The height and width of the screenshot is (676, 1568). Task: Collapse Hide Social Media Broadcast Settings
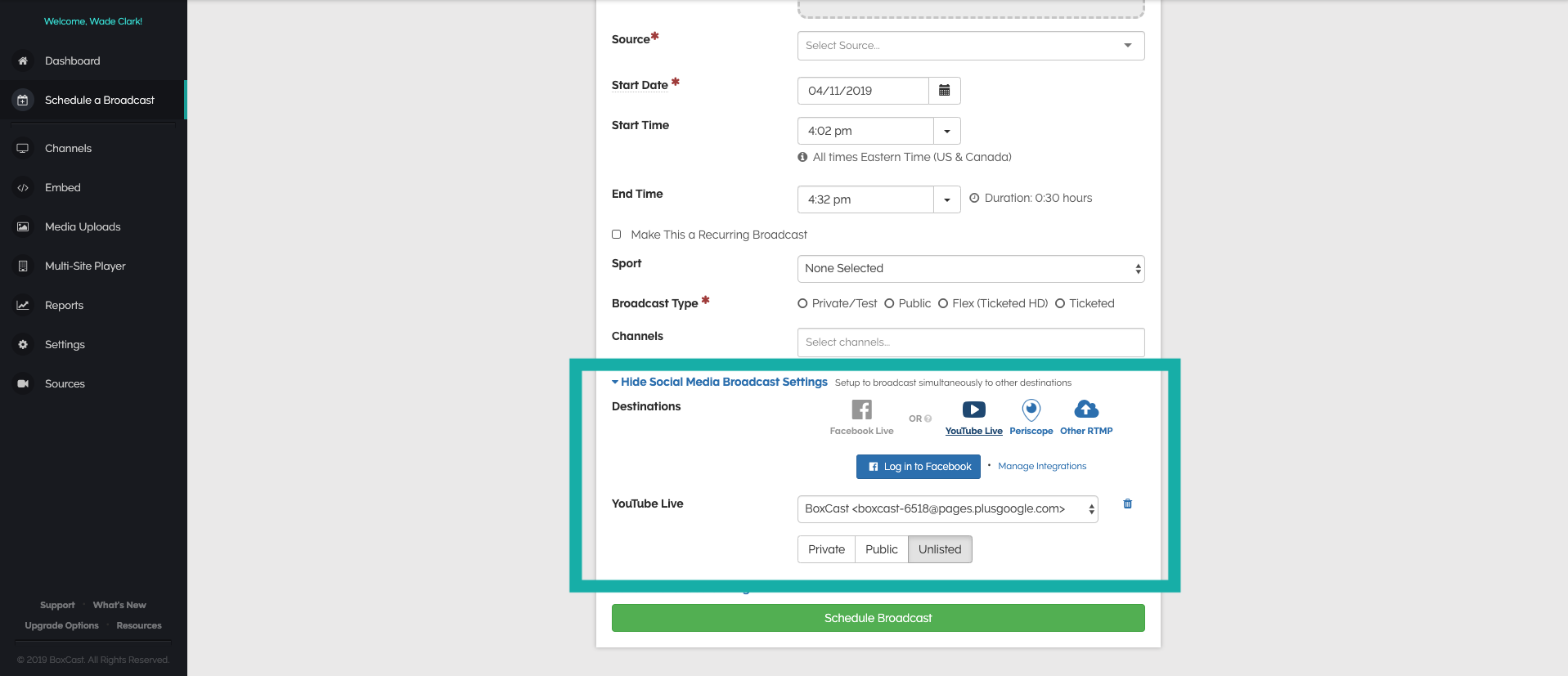pyautogui.click(x=720, y=382)
